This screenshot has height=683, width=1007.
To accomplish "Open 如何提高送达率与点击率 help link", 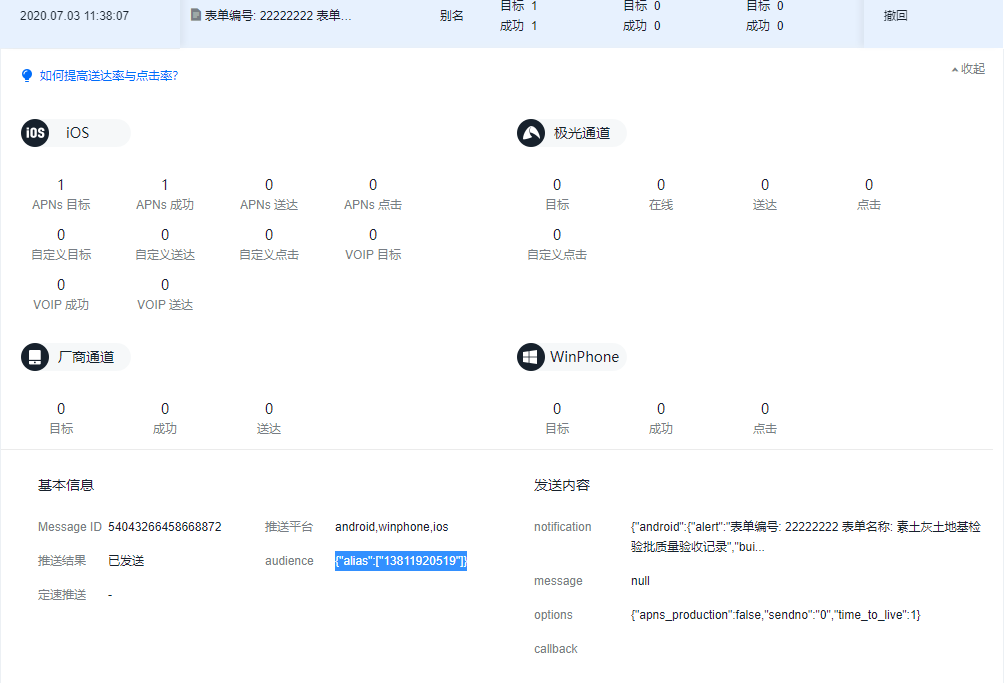I will click(108, 75).
